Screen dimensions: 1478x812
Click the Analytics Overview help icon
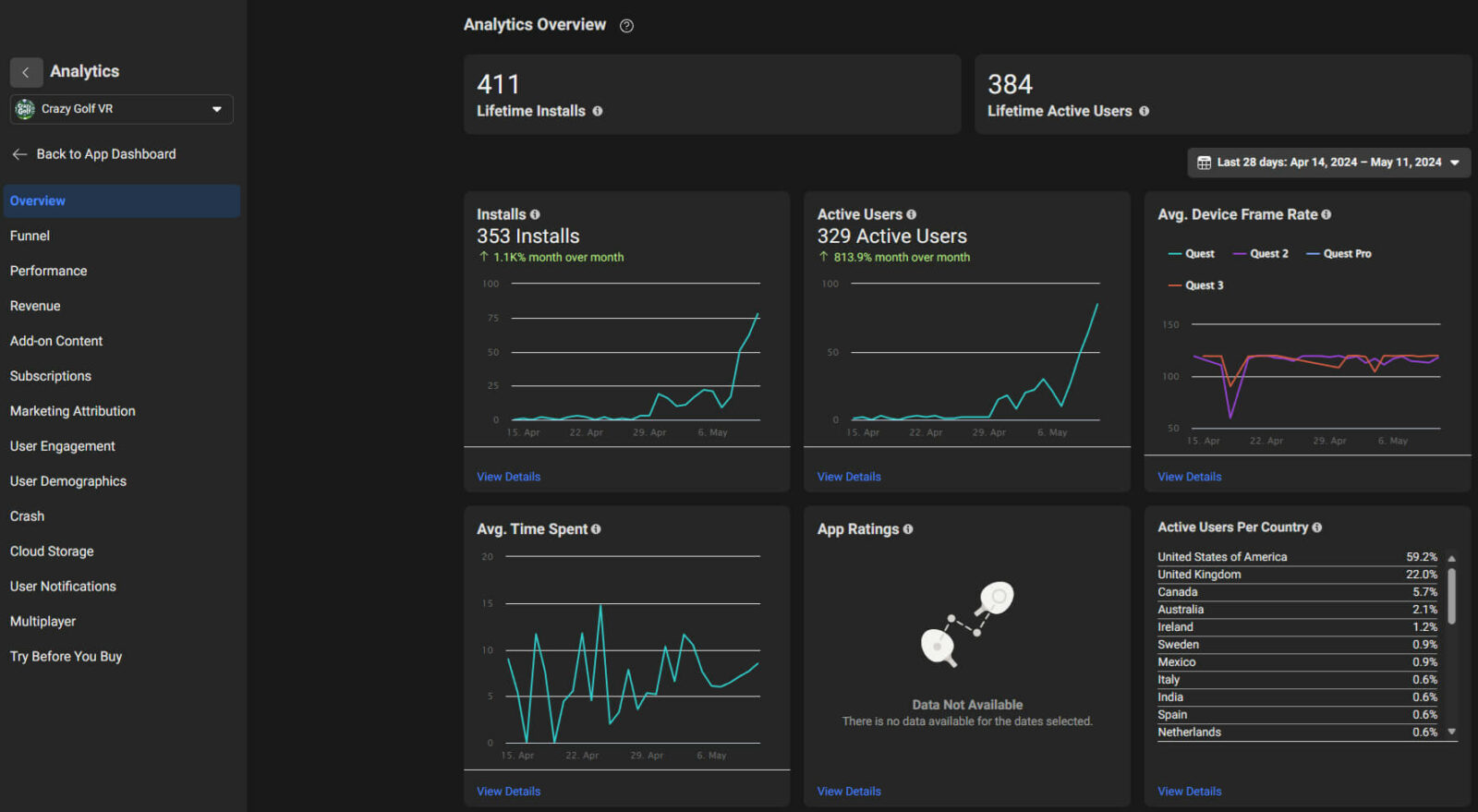[626, 26]
